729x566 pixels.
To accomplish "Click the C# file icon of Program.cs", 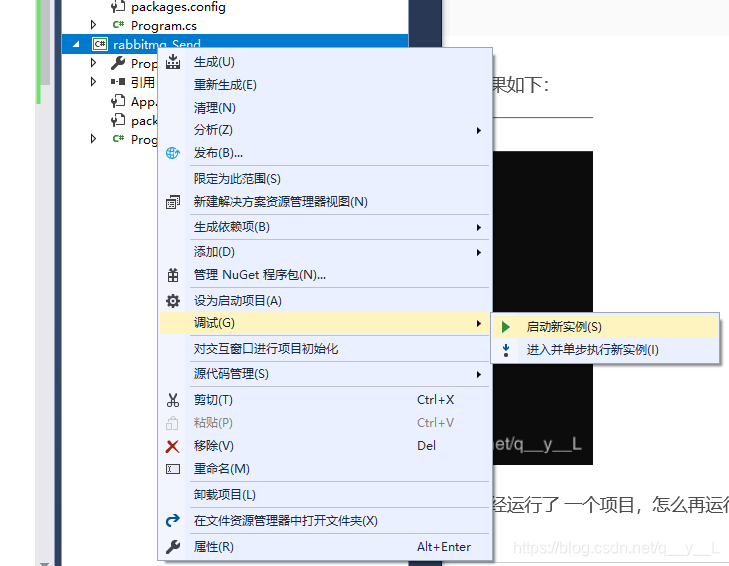I will 118,25.
